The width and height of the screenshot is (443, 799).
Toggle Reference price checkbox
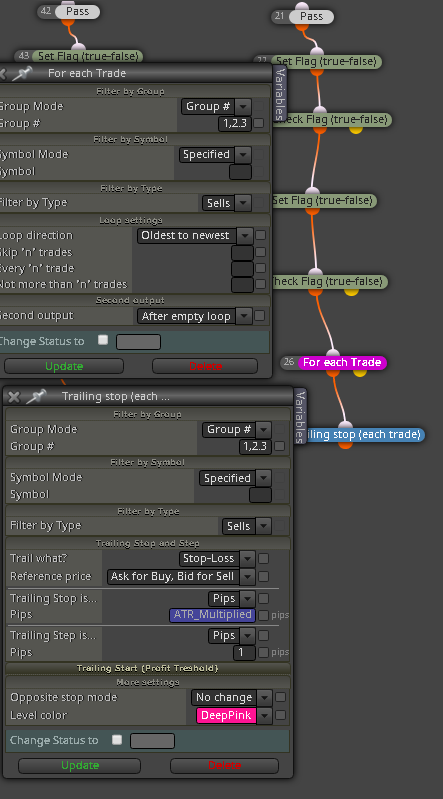tap(263, 576)
